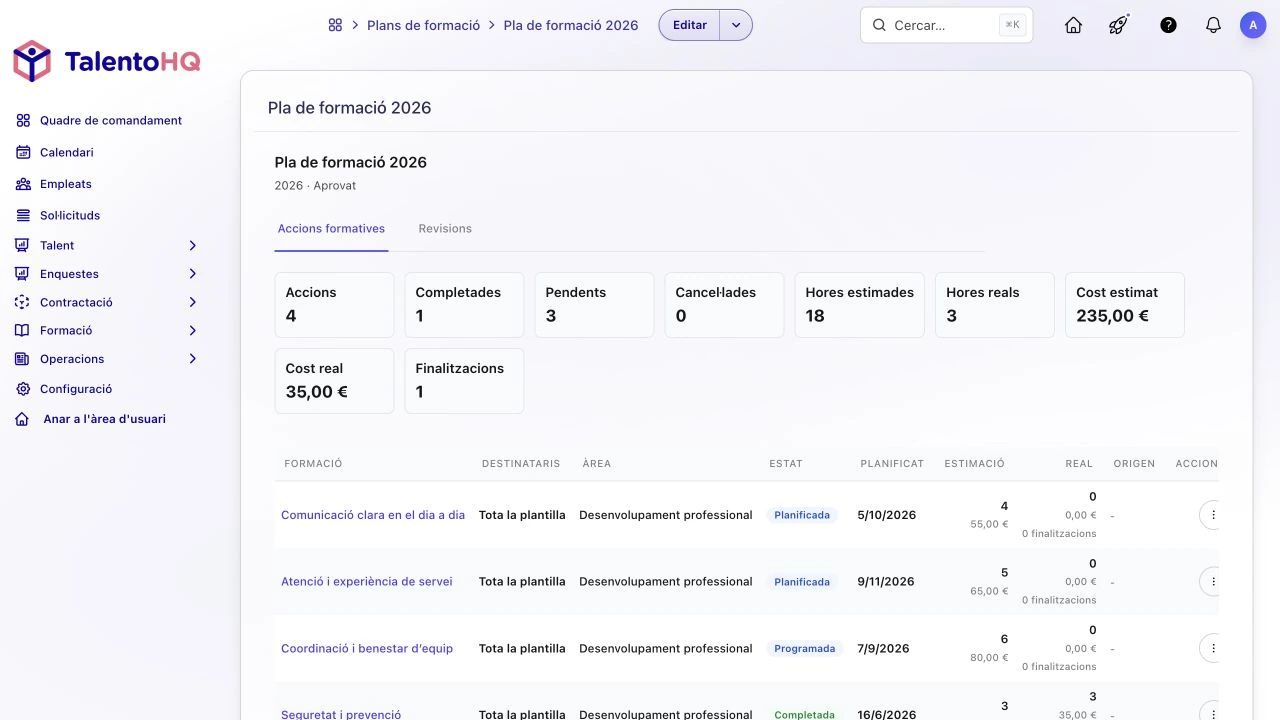This screenshot has height=720, width=1280.
Task: Click the Accions 4 summary card
Action: tap(334, 305)
